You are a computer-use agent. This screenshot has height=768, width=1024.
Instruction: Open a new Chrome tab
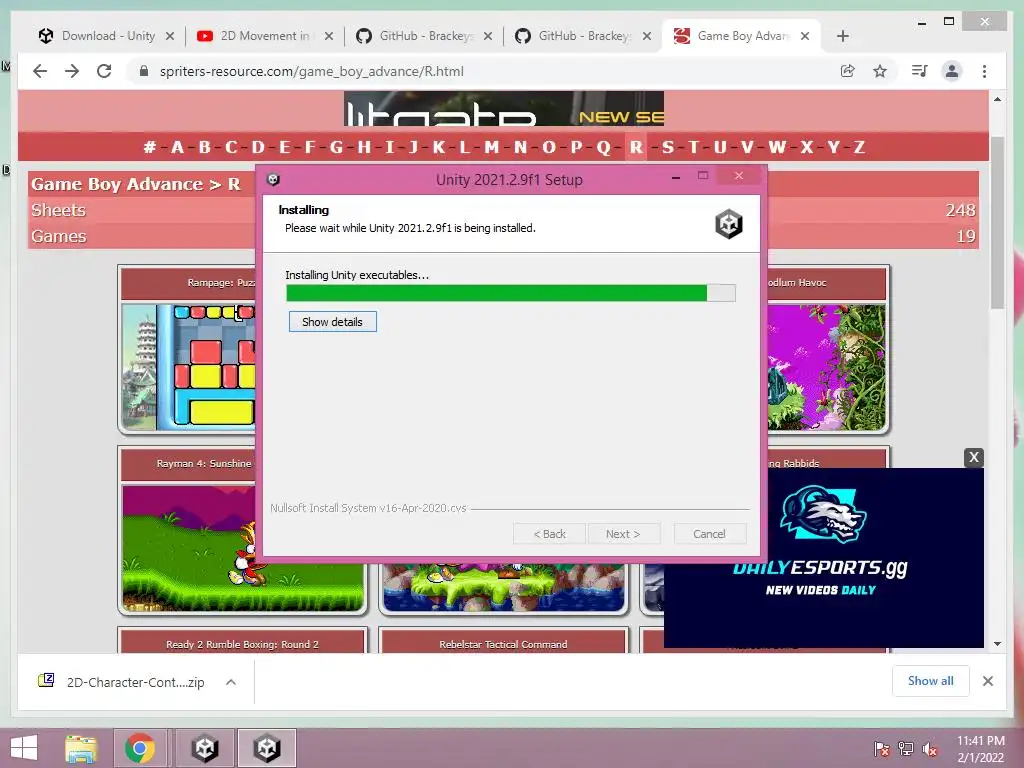tap(842, 36)
